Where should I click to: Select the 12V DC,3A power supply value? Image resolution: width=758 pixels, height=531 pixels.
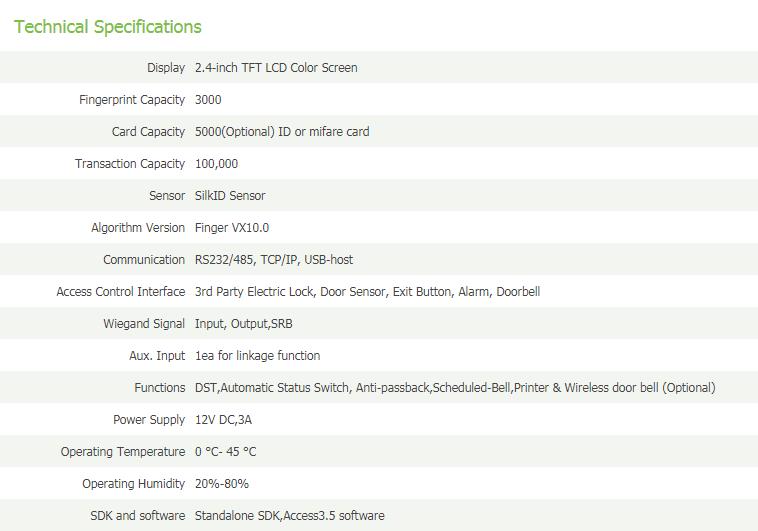click(x=223, y=419)
